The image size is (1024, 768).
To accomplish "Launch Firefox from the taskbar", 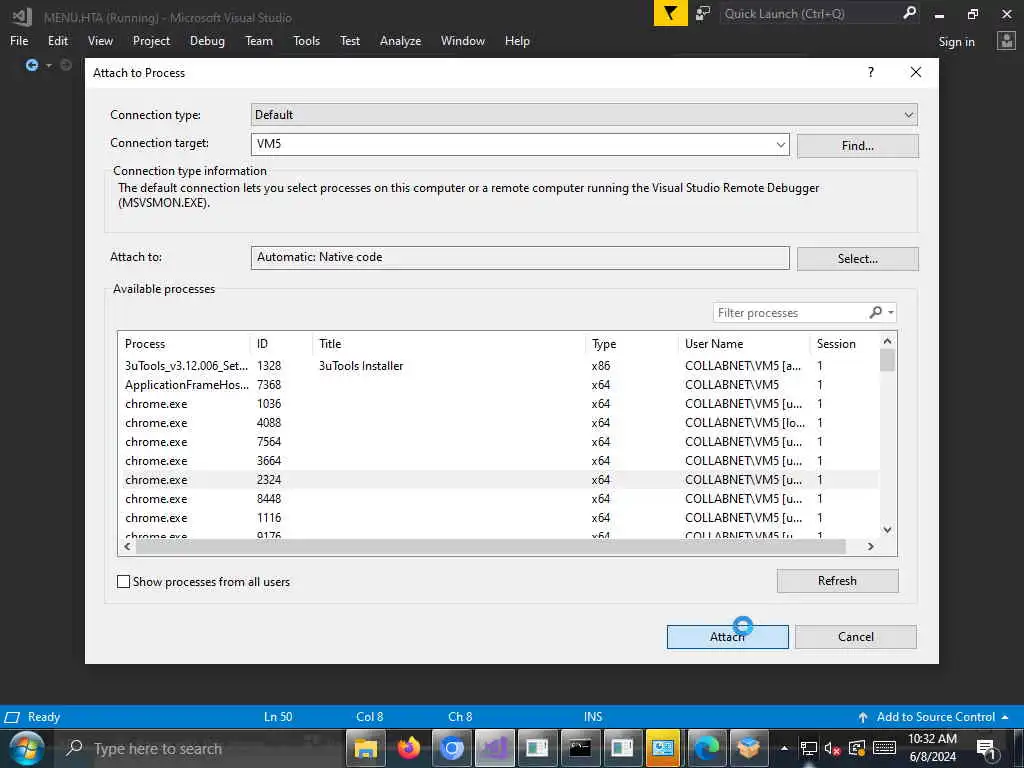I will [409, 748].
